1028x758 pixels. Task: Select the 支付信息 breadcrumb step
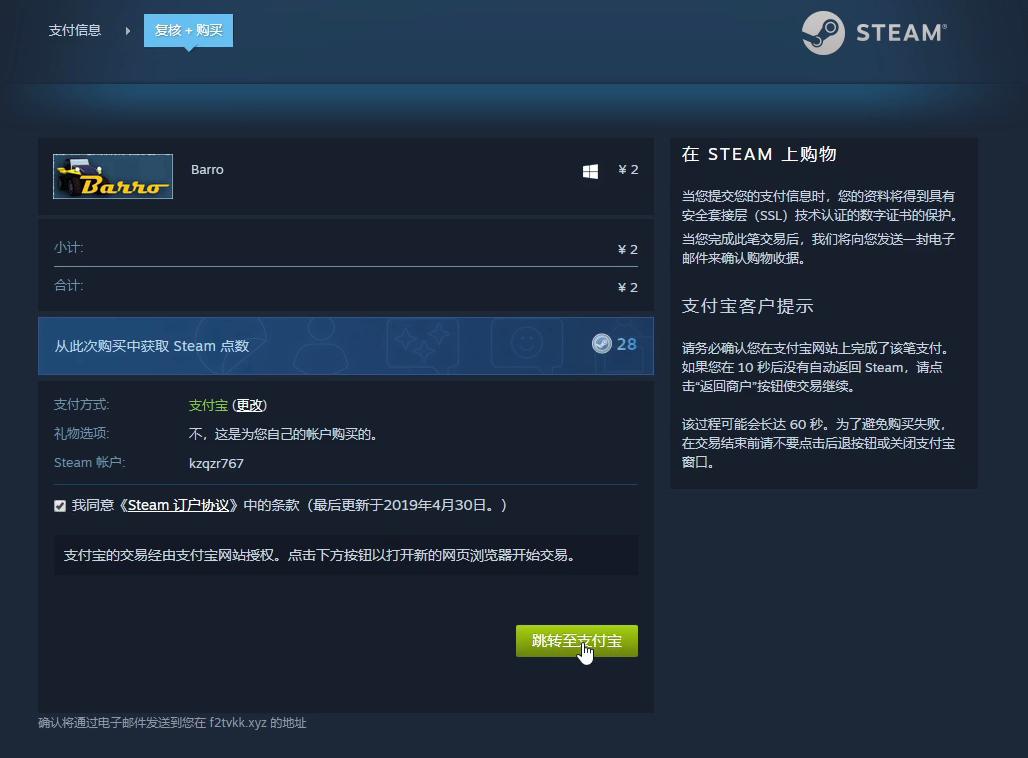pyautogui.click(x=74, y=31)
